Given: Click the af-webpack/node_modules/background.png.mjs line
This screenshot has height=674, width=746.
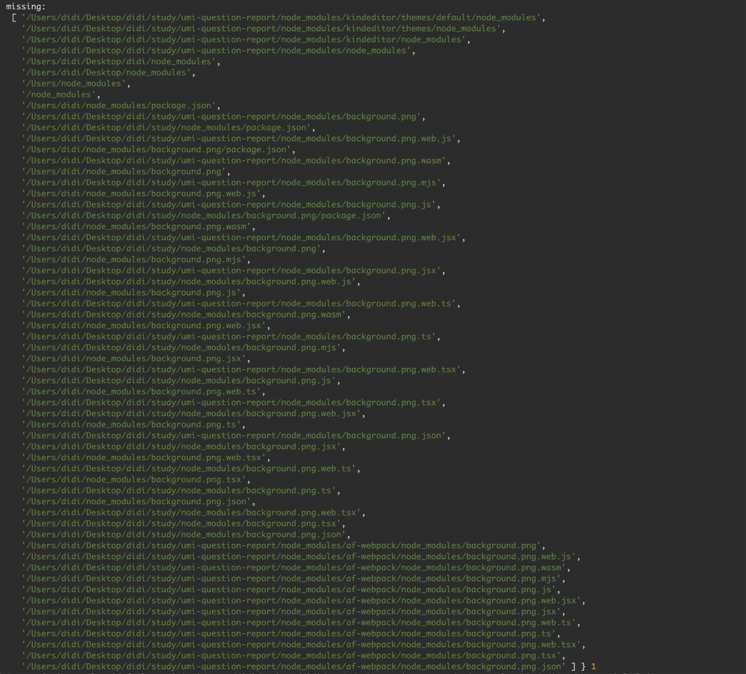Looking at the screenshot, I should (x=294, y=579).
